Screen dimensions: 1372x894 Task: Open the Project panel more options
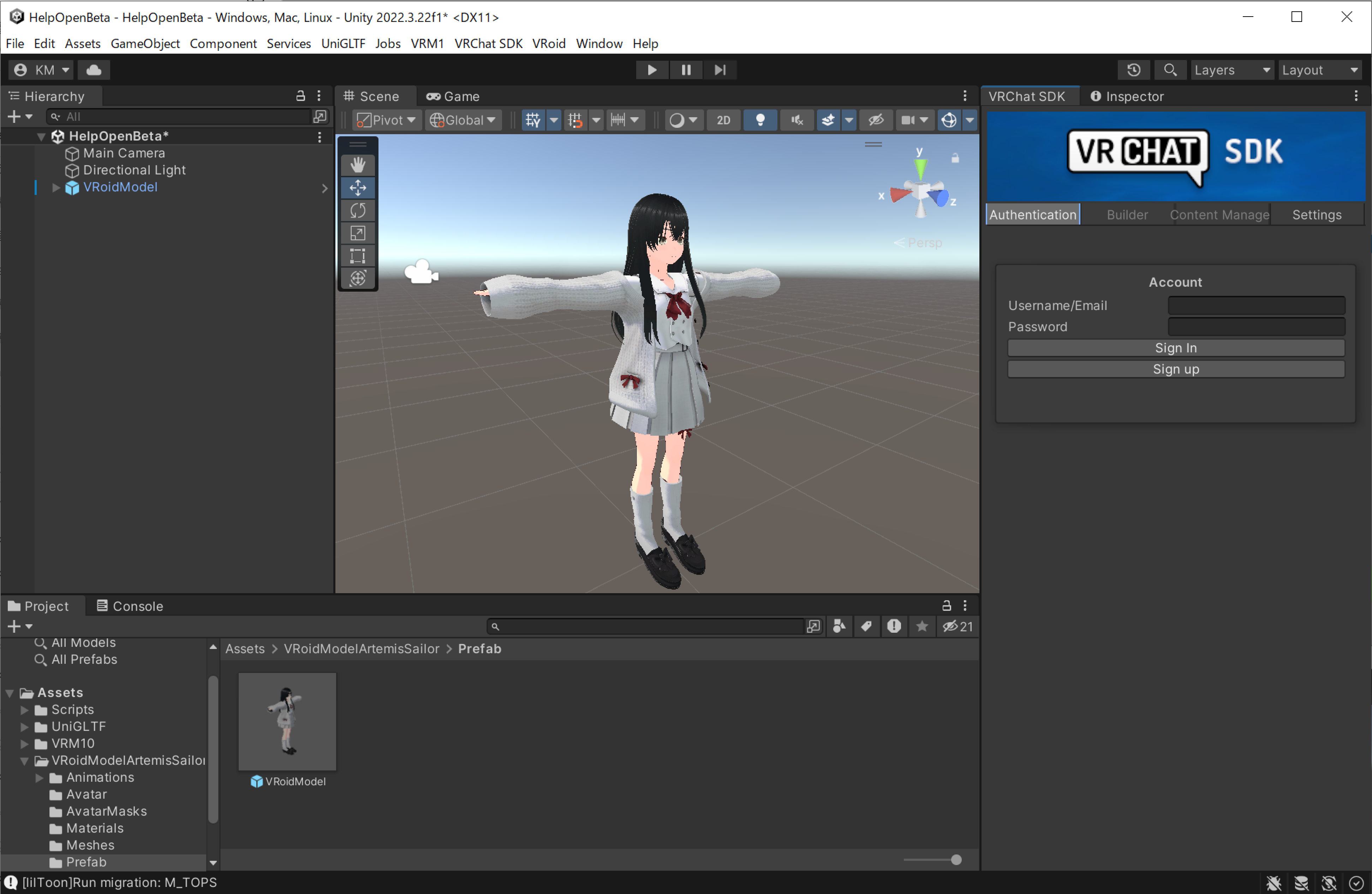pyautogui.click(x=965, y=606)
